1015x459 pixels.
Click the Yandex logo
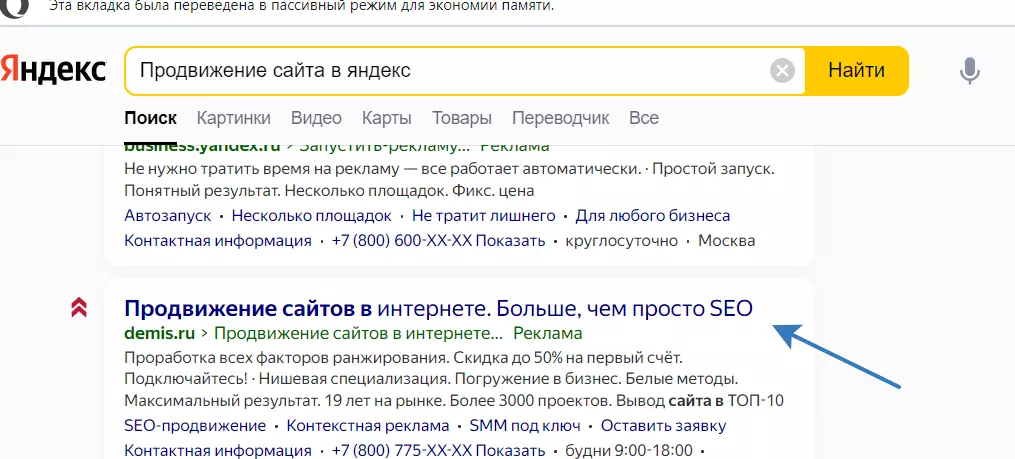point(53,70)
